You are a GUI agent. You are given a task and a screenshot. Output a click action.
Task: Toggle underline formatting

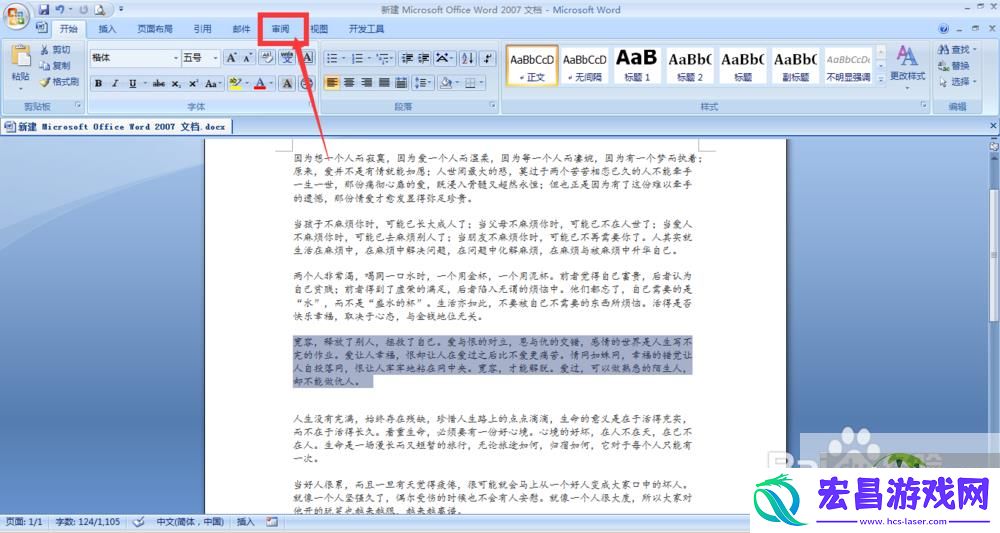[132, 84]
